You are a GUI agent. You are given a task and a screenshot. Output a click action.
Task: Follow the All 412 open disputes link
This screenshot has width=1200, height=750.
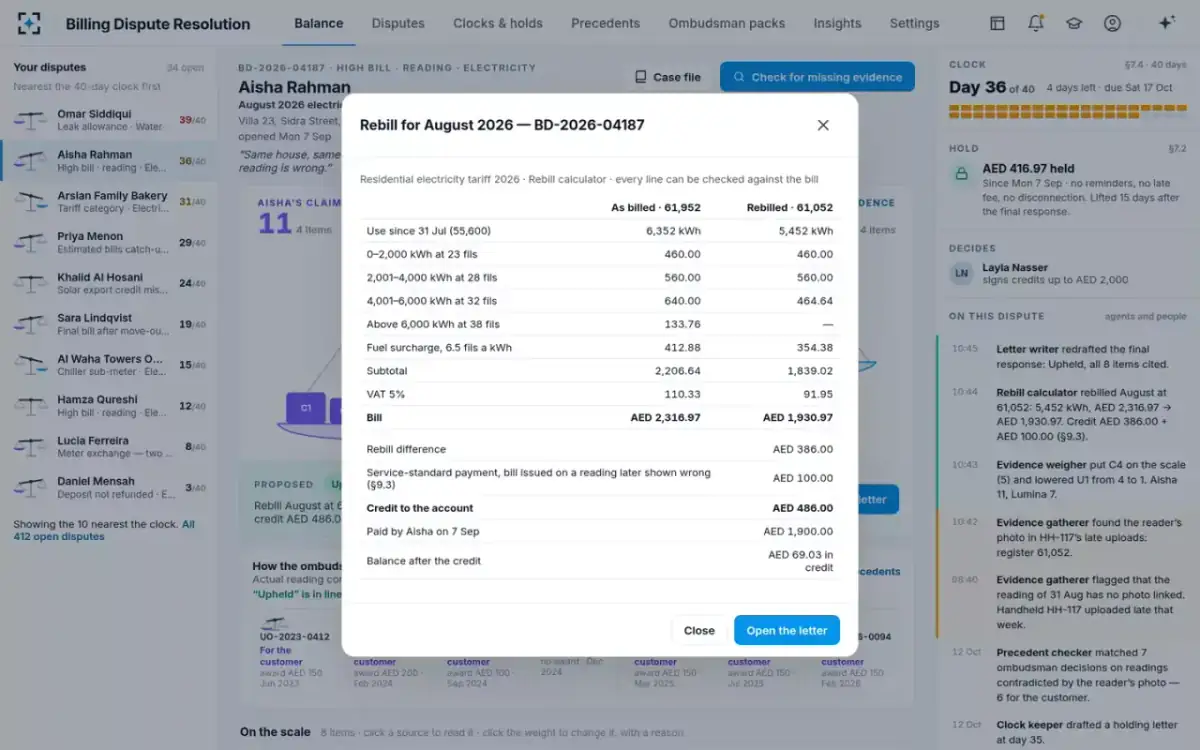pyautogui.click(x=104, y=530)
